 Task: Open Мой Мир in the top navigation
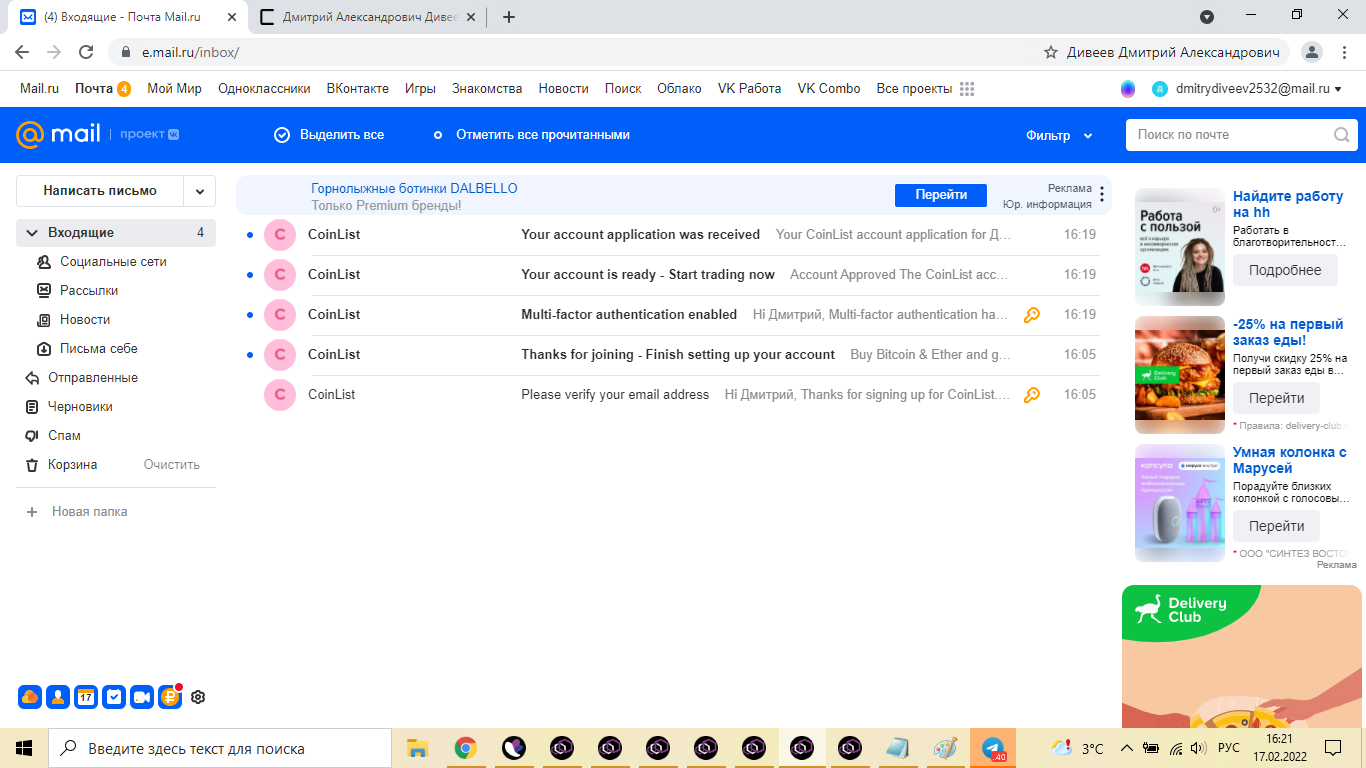174,89
